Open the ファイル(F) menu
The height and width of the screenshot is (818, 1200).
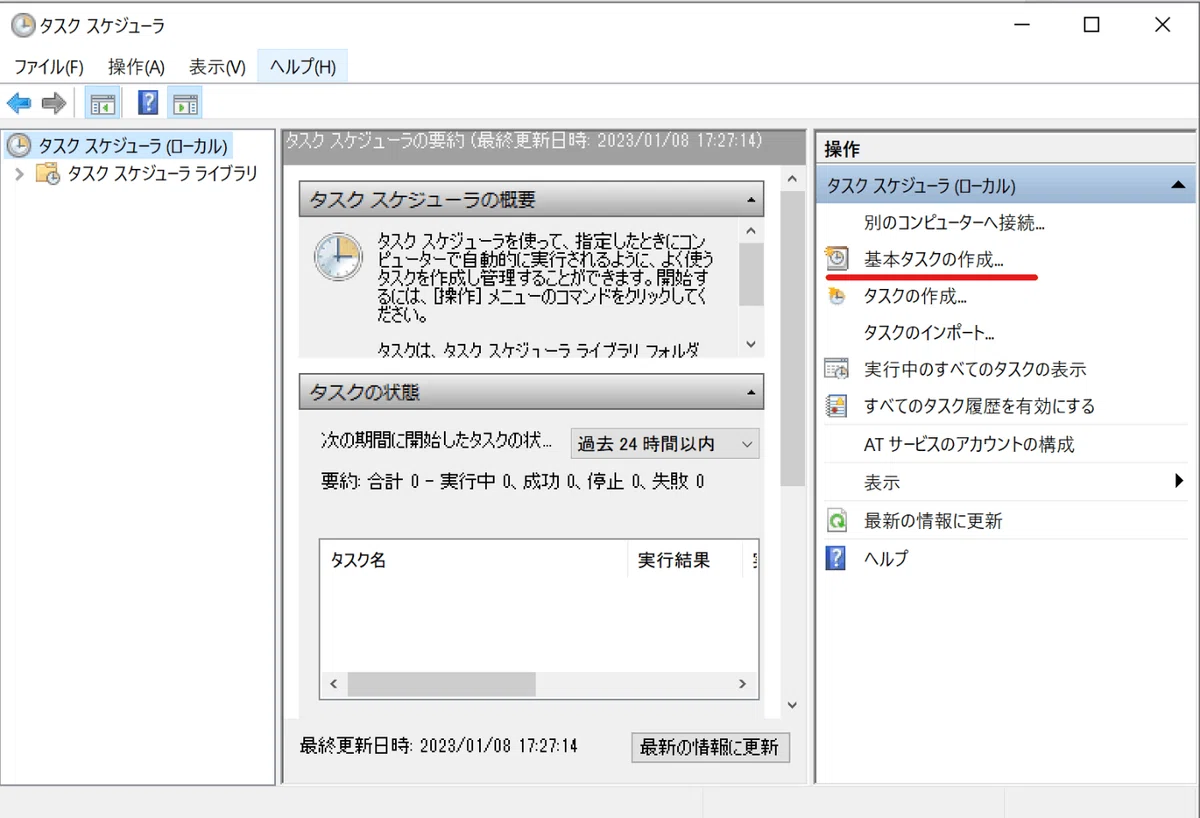[48, 67]
